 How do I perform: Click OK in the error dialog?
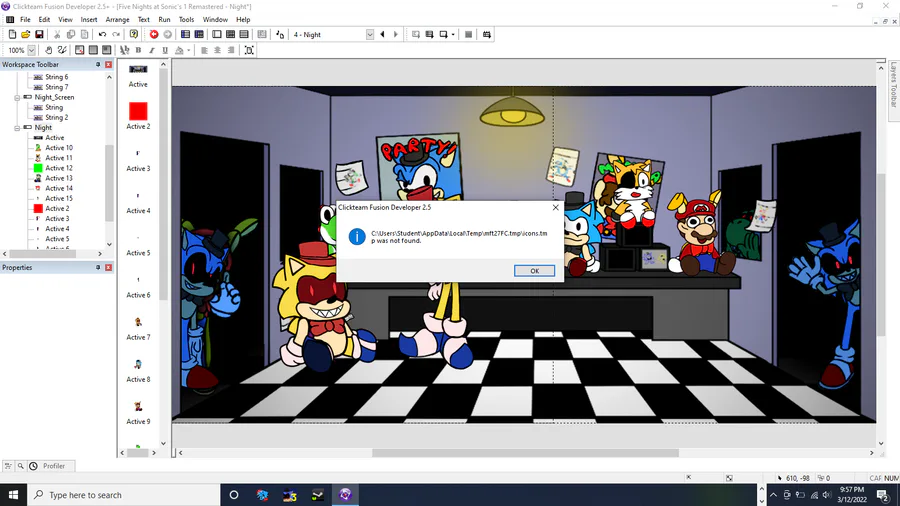click(534, 271)
